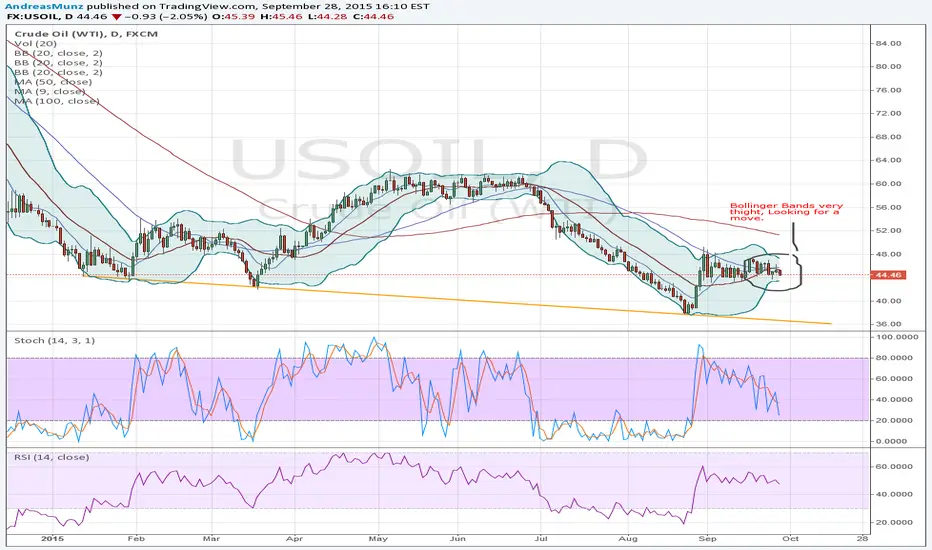Click the 2015 time axis label
Screen dimensions: 932x550
pos(51,539)
